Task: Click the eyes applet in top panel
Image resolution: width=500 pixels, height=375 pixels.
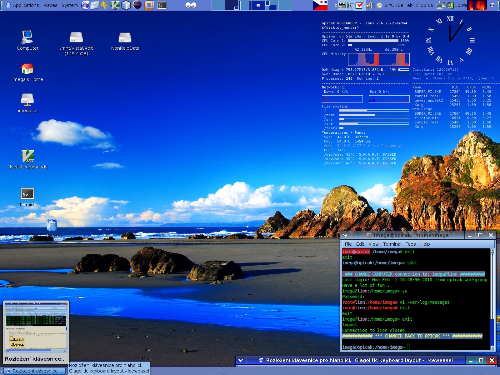Action: 191,5
